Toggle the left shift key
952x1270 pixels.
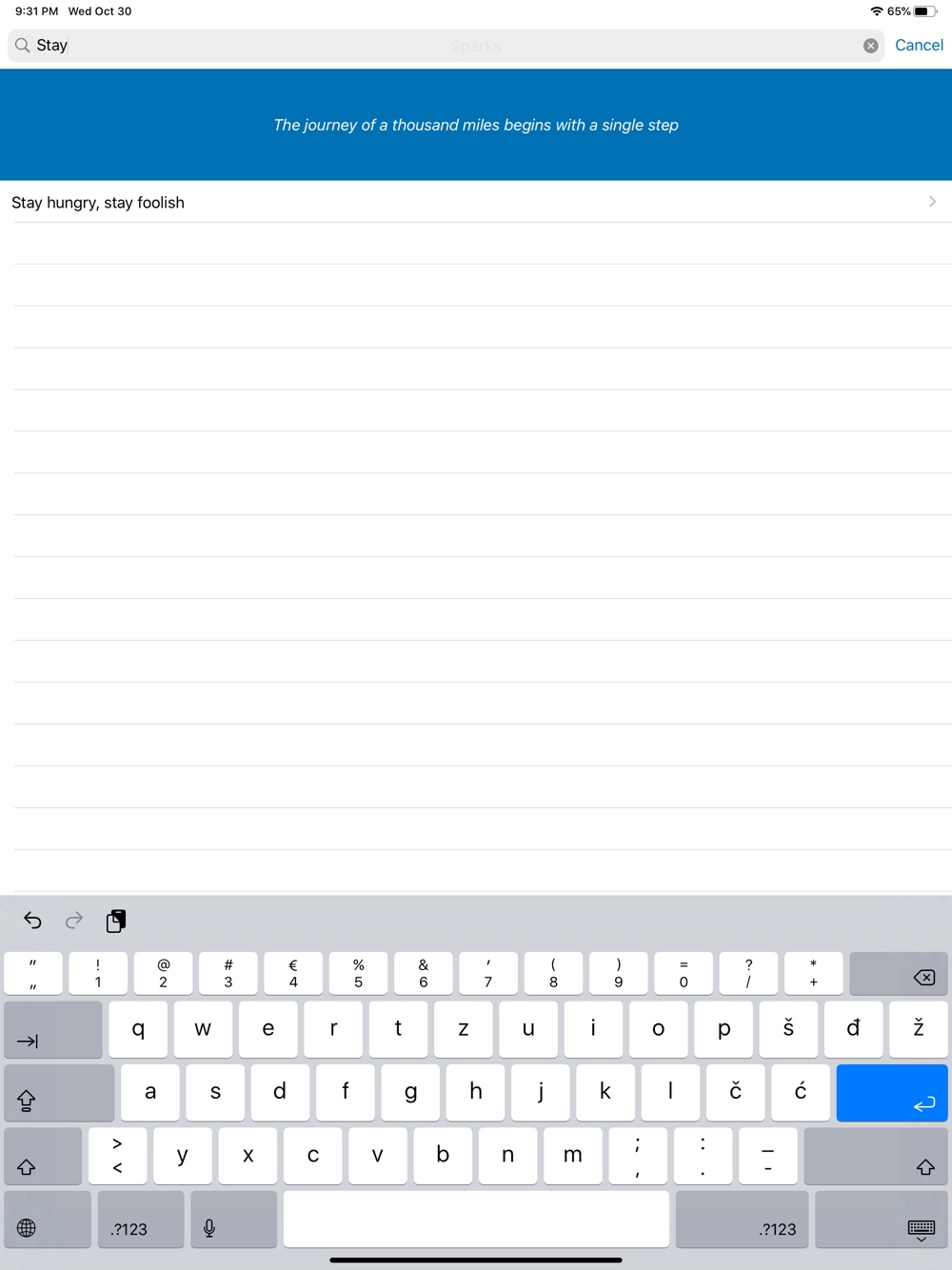pos(43,1156)
